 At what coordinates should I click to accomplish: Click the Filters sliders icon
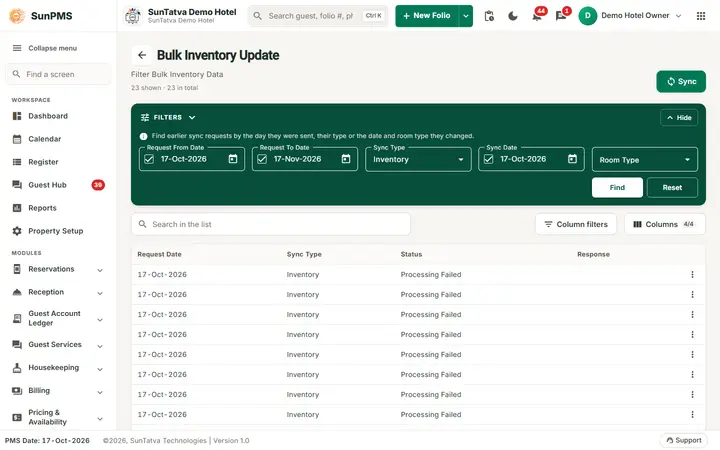coord(145,118)
